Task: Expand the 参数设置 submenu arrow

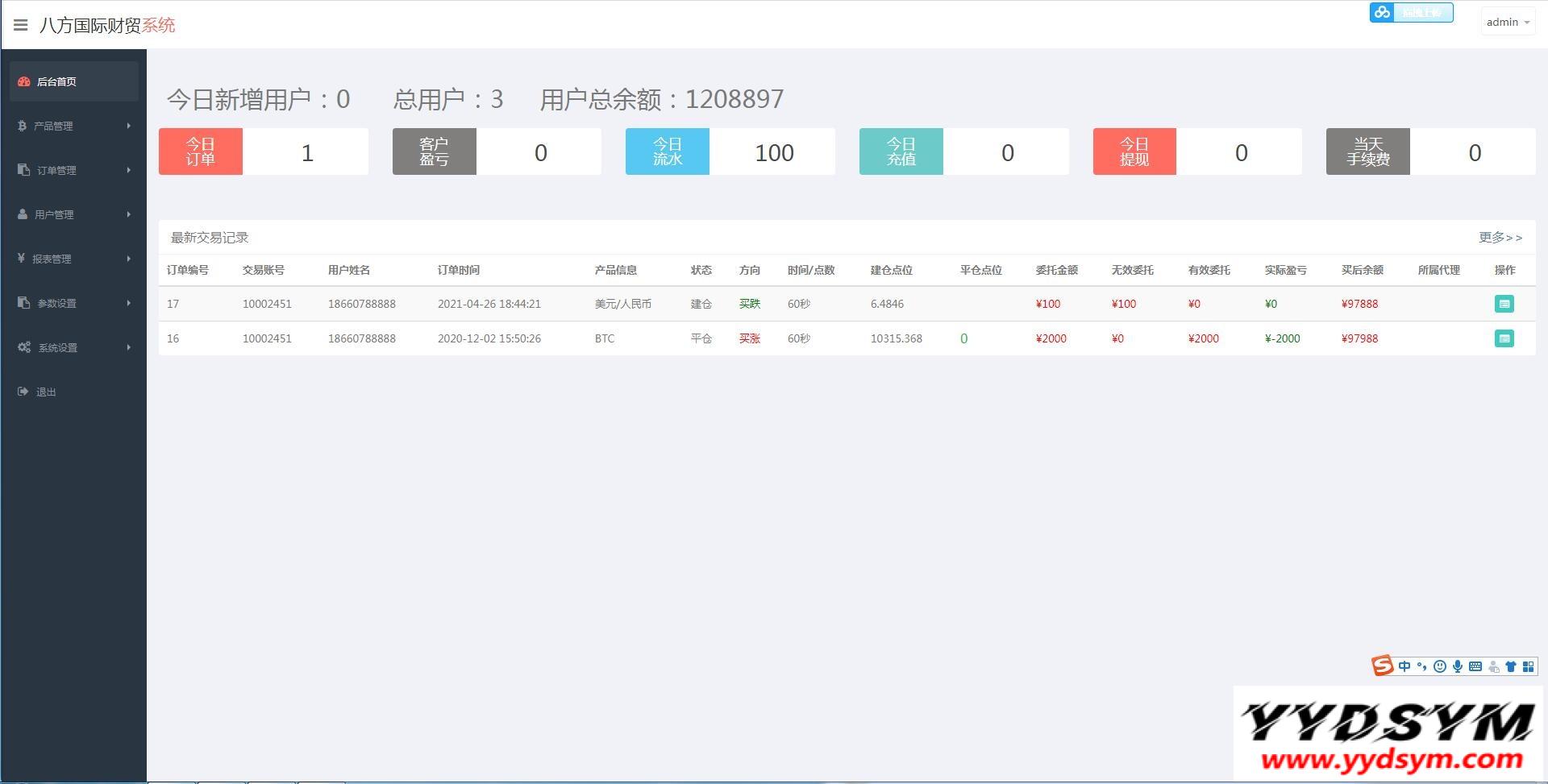Action: point(128,303)
